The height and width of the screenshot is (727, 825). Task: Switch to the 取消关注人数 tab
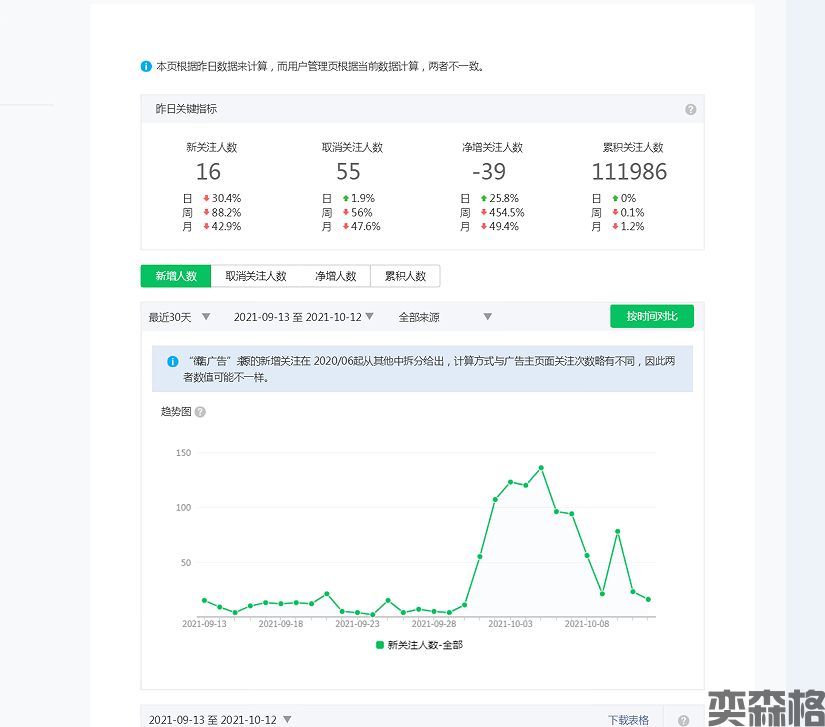256,276
